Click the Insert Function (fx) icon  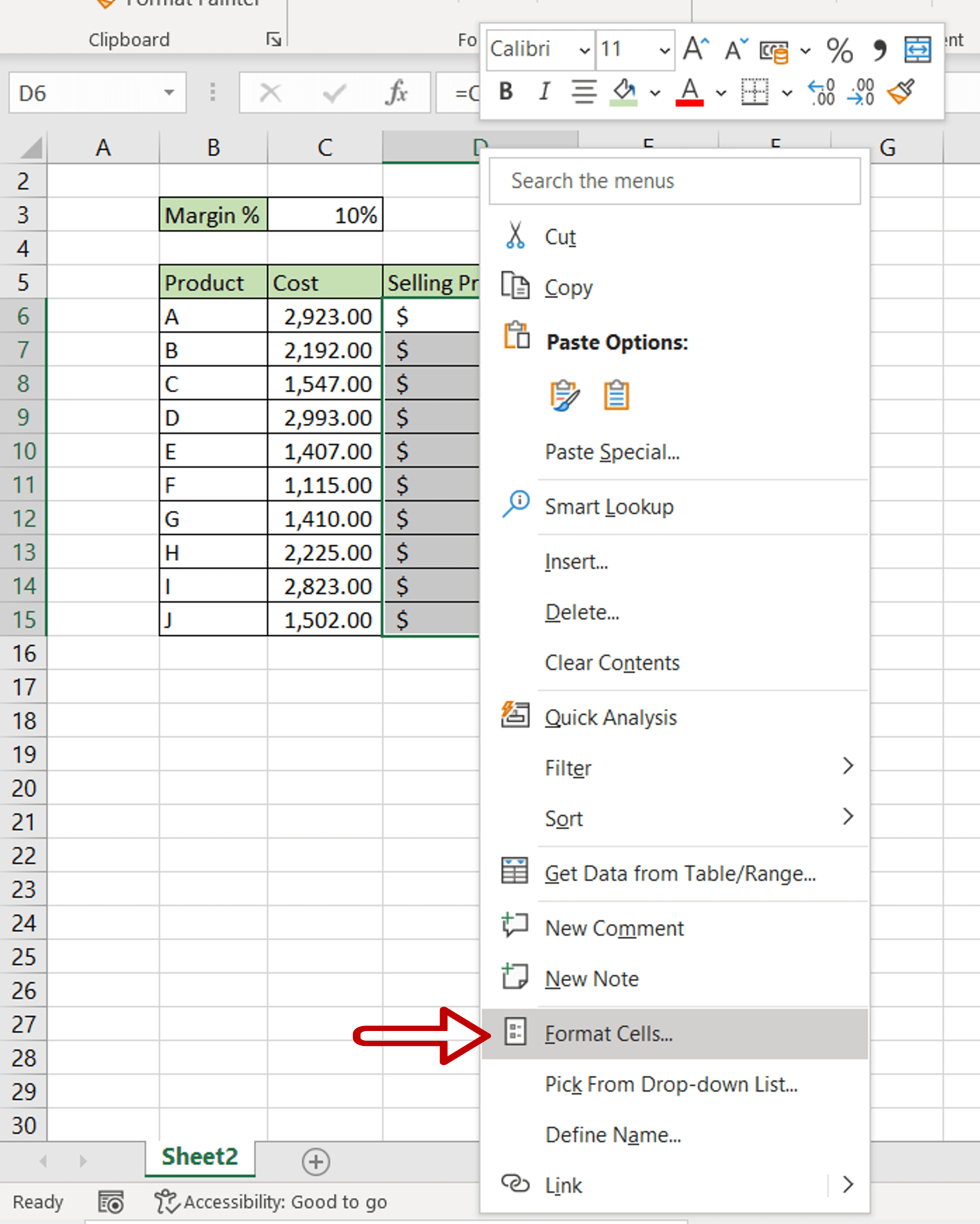pos(397,93)
